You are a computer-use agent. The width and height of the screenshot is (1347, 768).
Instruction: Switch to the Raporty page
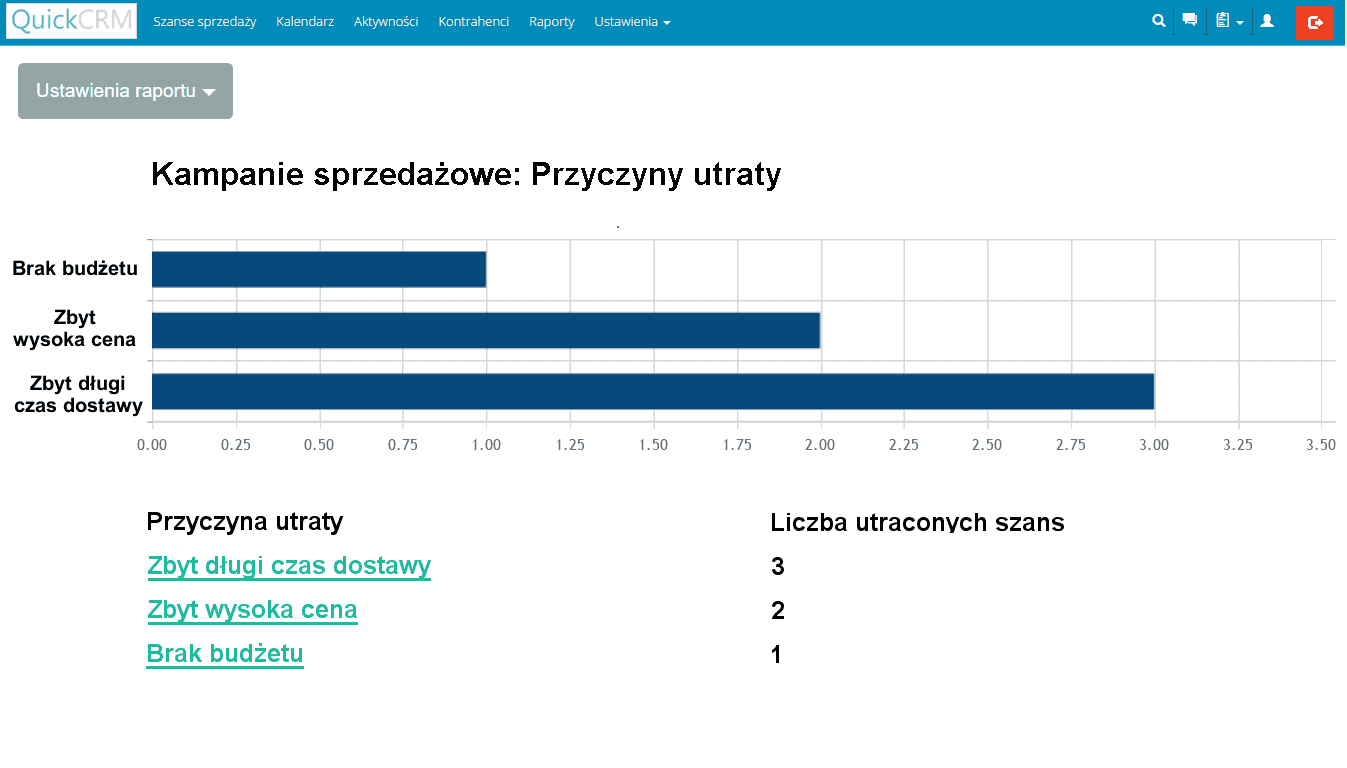coord(552,22)
